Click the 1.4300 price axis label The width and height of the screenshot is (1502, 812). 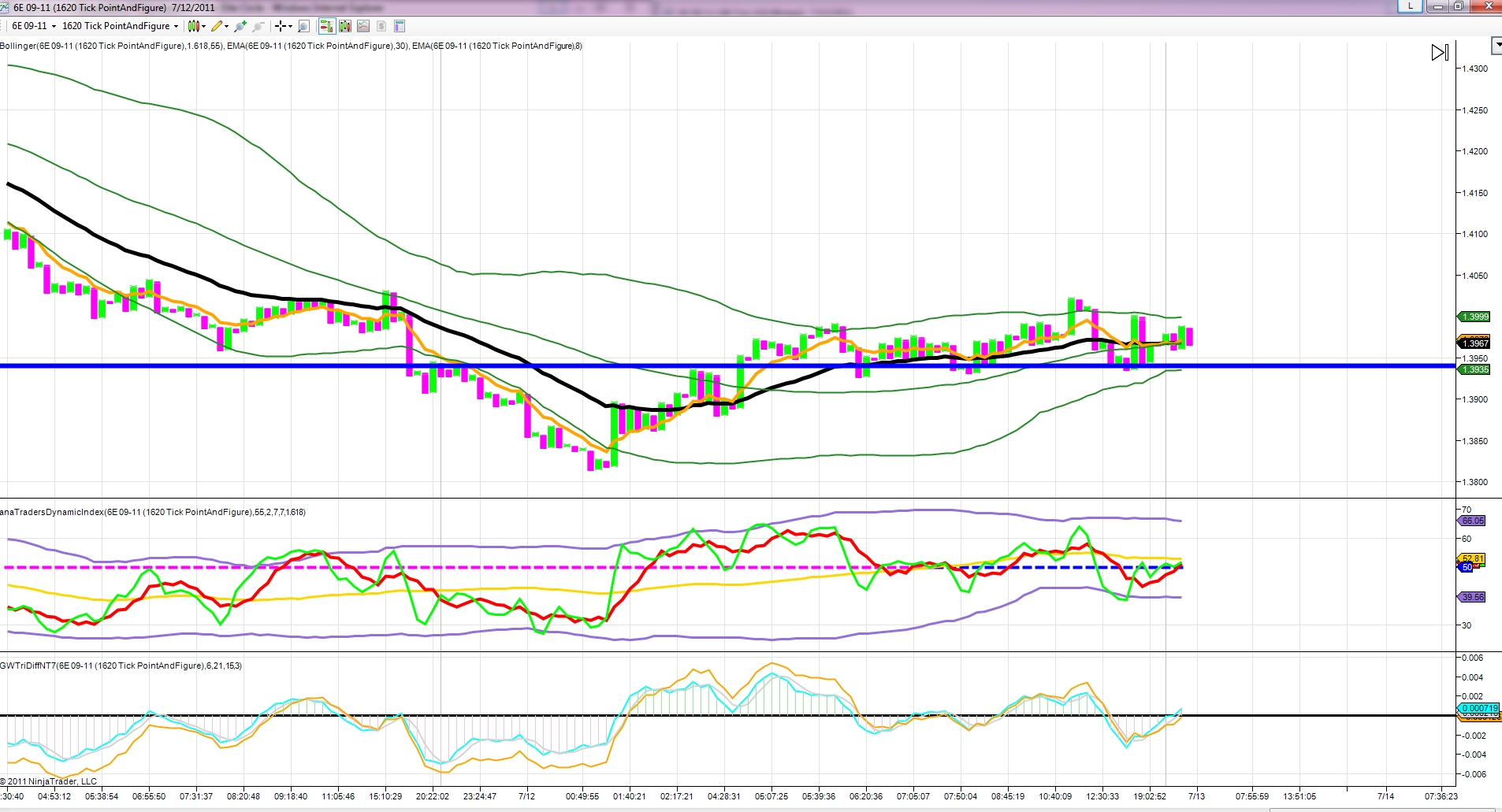pyautogui.click(x=1475, y=69)
